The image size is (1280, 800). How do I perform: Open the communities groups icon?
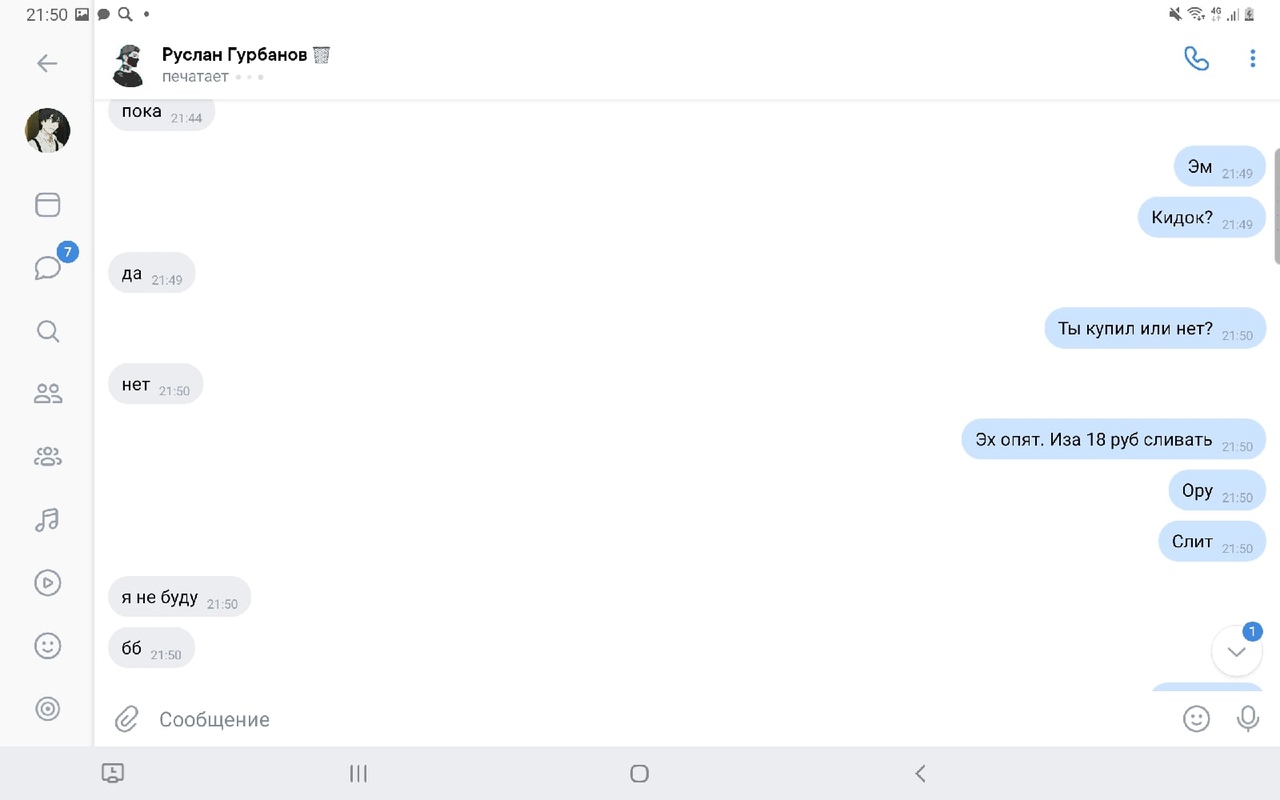(x=47, y=457)
